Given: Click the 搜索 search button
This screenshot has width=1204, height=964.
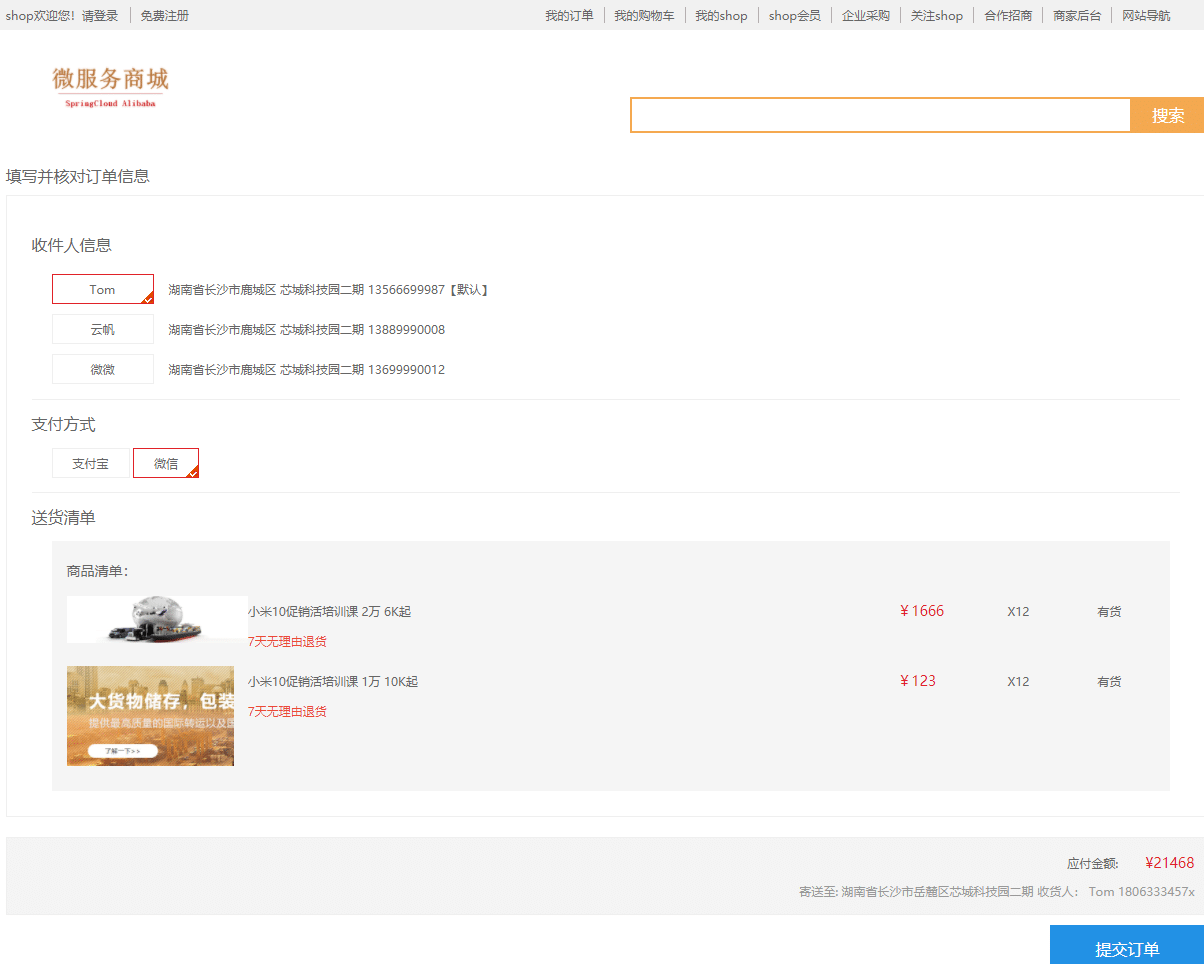Looking at the screenshot, I should pyautogui.click(x=1167, y=115).
